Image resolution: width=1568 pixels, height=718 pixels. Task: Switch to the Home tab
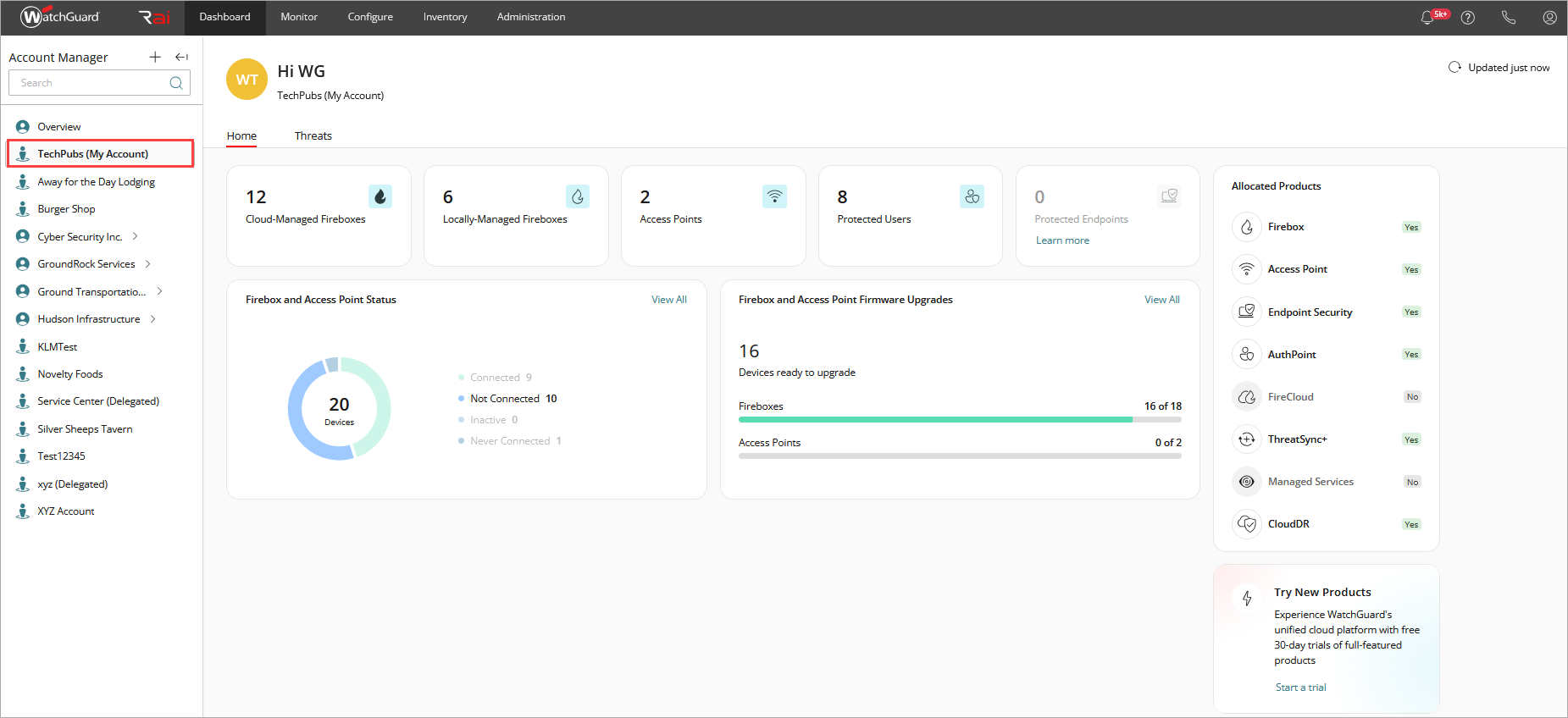pos(241,135)
